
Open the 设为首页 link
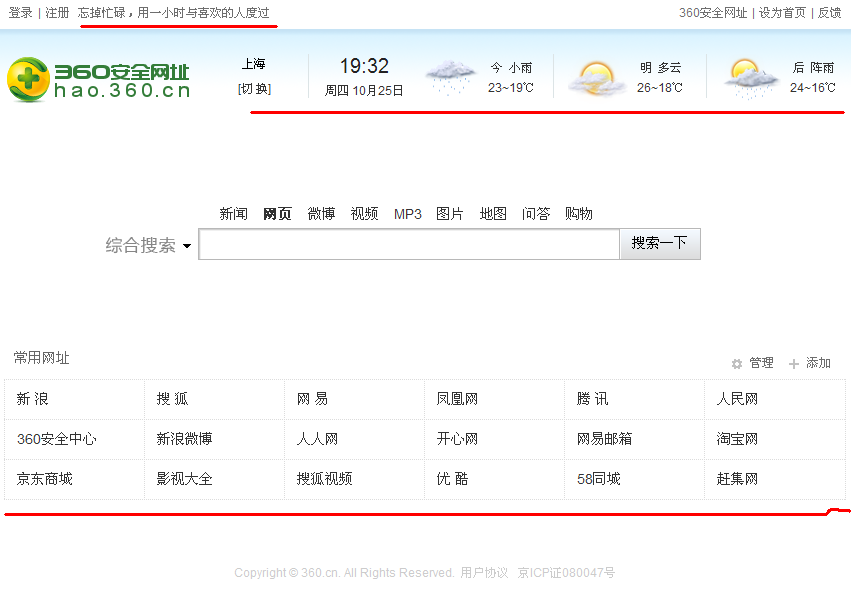pyautogui.click(x=782, y=13)
